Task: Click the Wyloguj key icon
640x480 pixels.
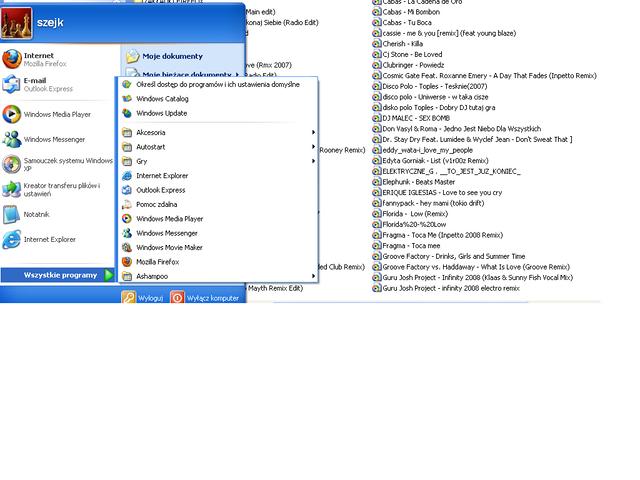Action: tap(129, 297)
